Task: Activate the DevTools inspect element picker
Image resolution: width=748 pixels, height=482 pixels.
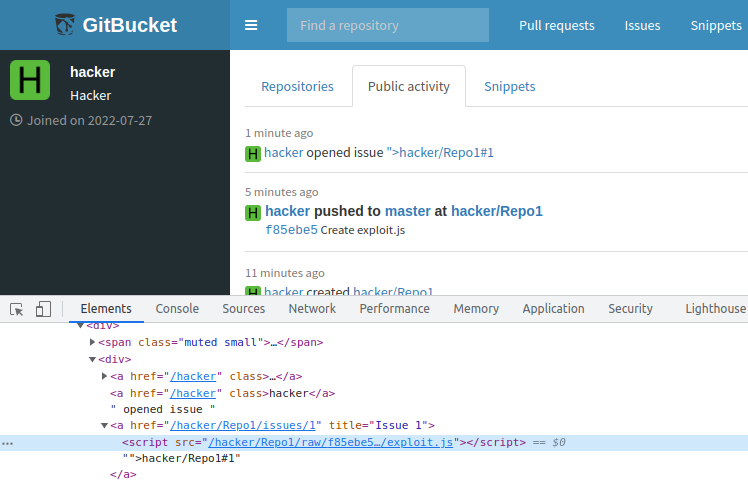Action: (17, 309)
